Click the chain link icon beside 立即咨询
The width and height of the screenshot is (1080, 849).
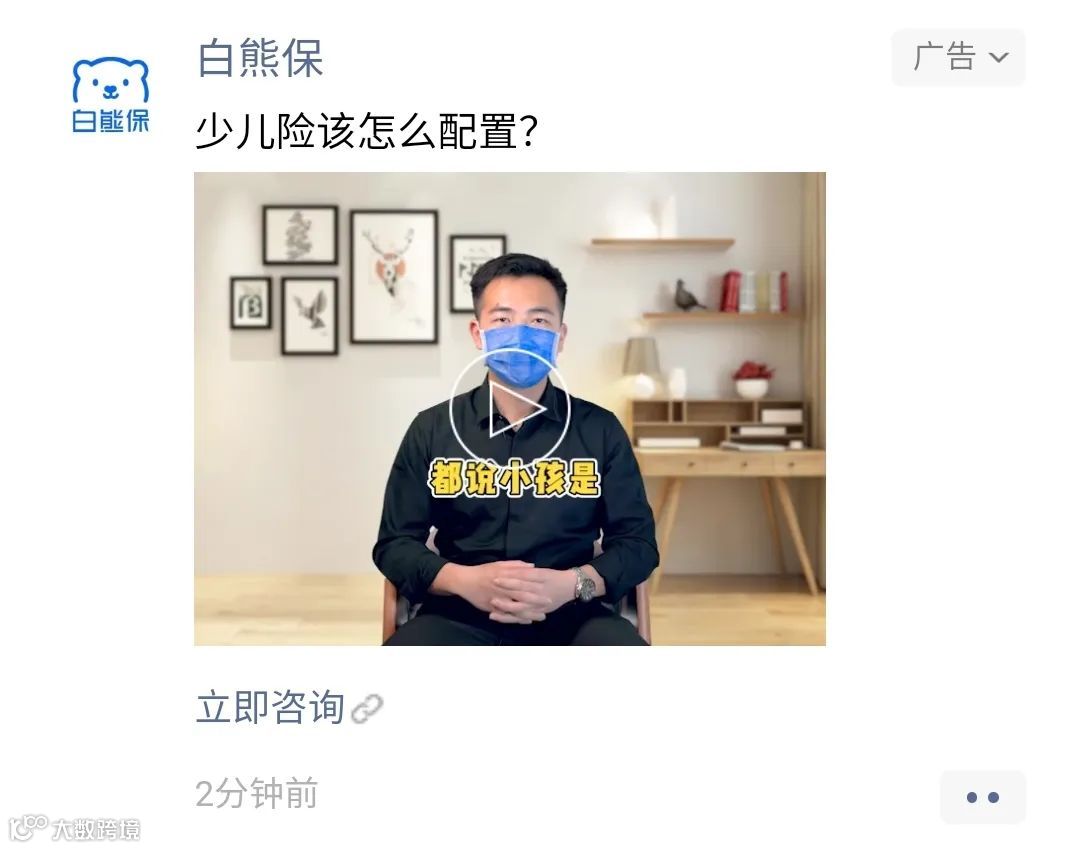pos(367,709)
